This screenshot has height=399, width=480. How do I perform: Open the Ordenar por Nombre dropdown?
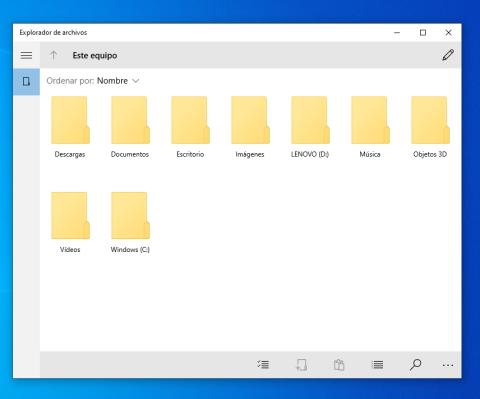point(93,81)
